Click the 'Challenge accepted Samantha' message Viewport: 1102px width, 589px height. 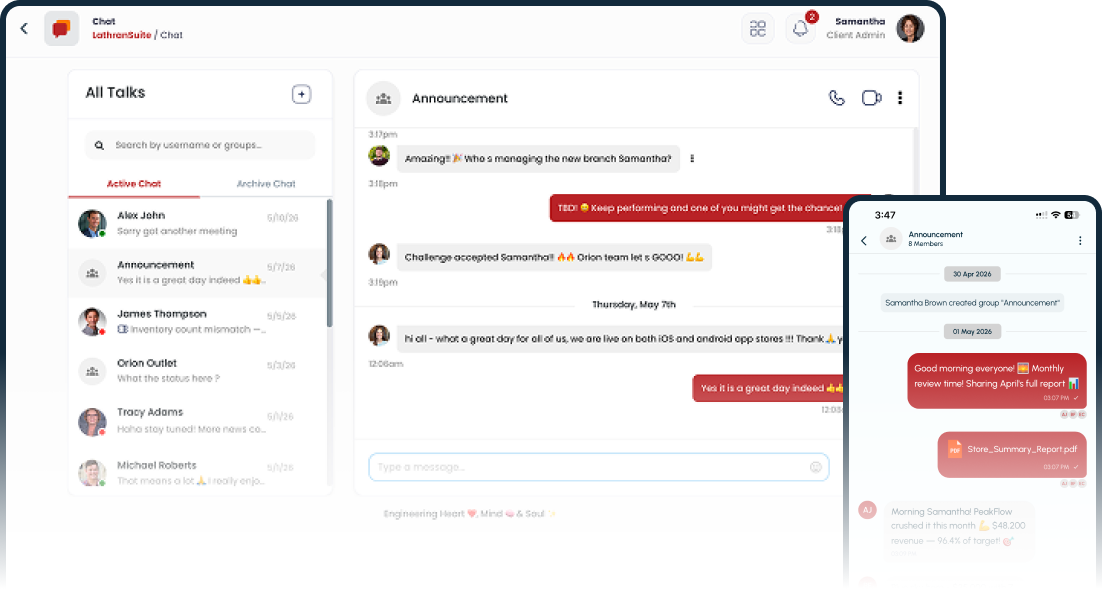(x=554, y=257)
